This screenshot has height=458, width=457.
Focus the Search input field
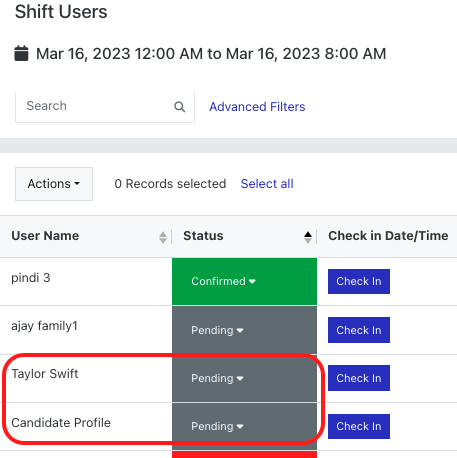click(105, 107)
